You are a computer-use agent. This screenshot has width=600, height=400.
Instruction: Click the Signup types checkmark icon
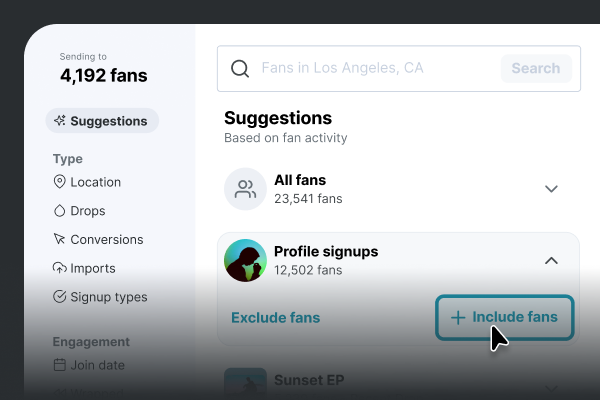pos(59,297)
